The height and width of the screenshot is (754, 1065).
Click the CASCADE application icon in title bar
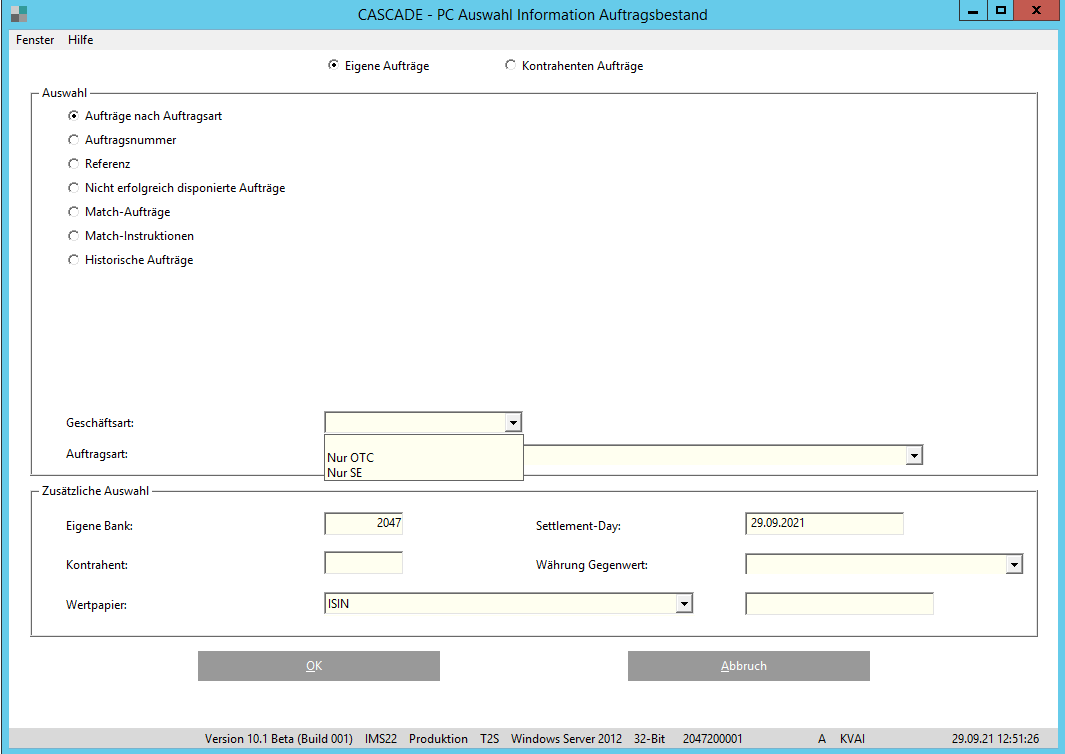click(19, 14)
